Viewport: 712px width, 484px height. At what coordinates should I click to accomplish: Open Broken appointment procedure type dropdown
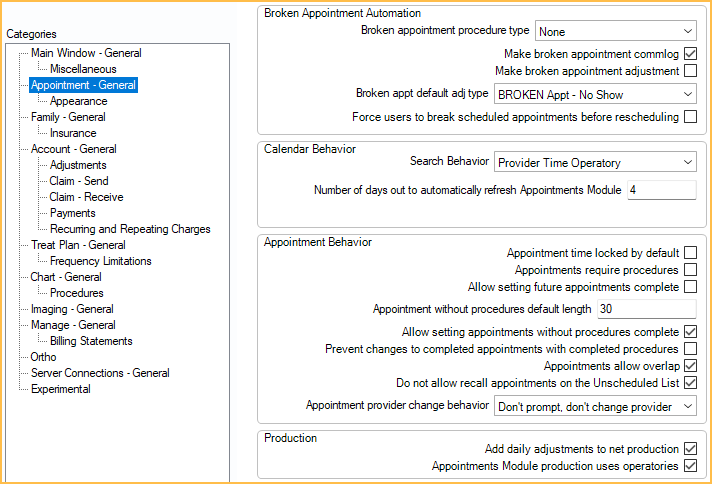[x=616, y=31]
